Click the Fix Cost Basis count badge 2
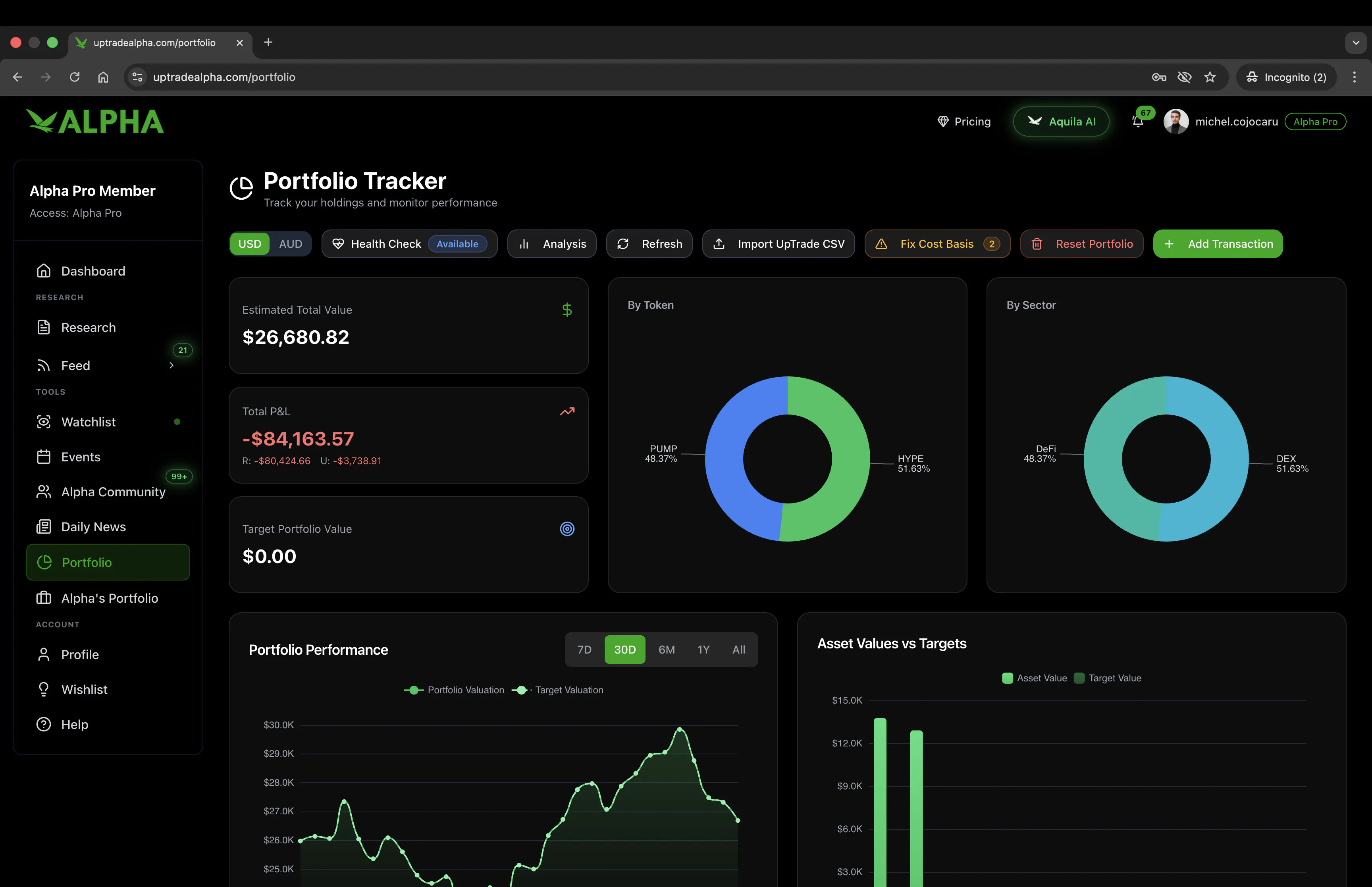1372x887 pixels. tap(991, 244)
